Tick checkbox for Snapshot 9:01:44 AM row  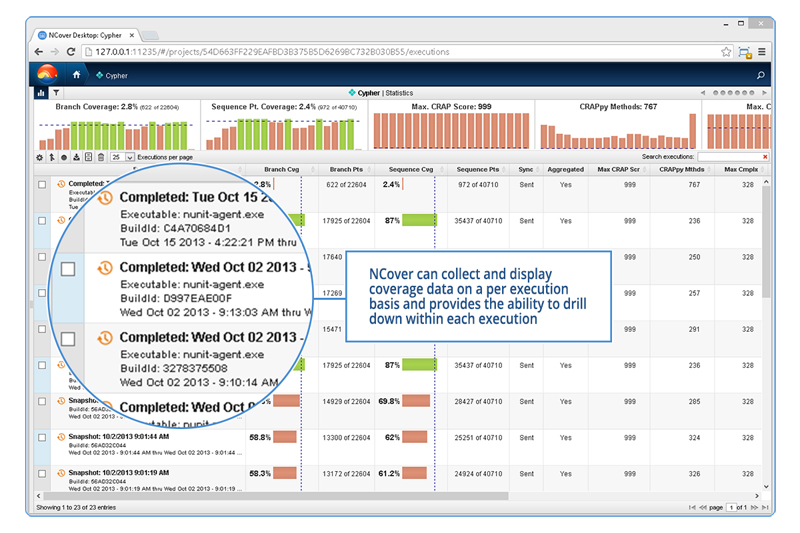click(x=42, y=438)
